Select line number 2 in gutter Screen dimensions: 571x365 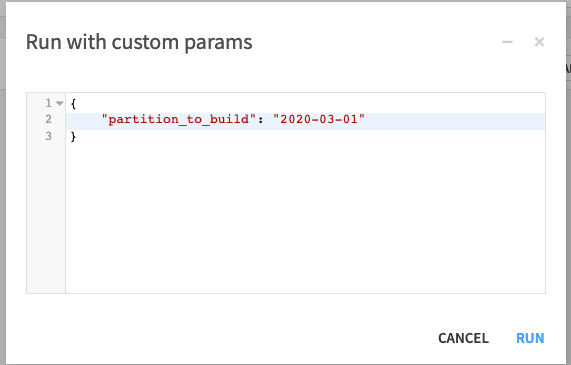pyautogui.click(x=48, y=119)
